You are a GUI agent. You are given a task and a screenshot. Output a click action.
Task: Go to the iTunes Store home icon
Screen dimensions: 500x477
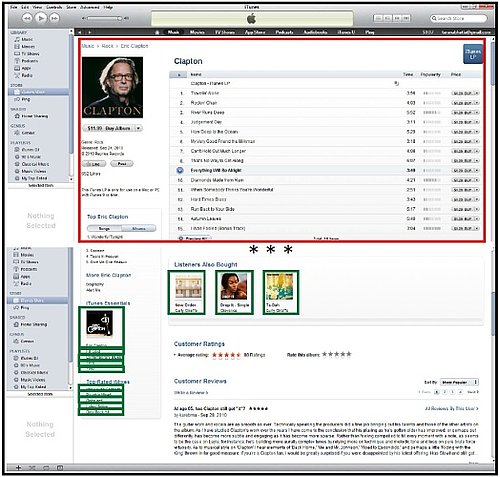[x=157, y=32]
